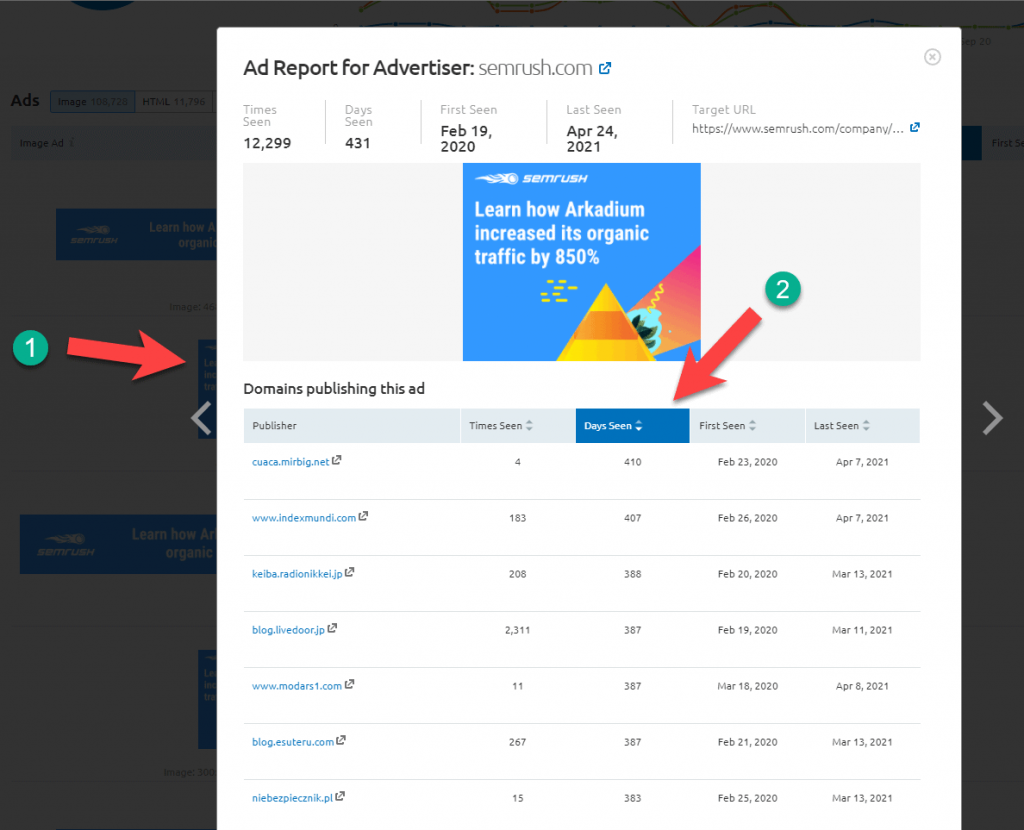Click the semrush.com advertiser name in title

[535, 68]
